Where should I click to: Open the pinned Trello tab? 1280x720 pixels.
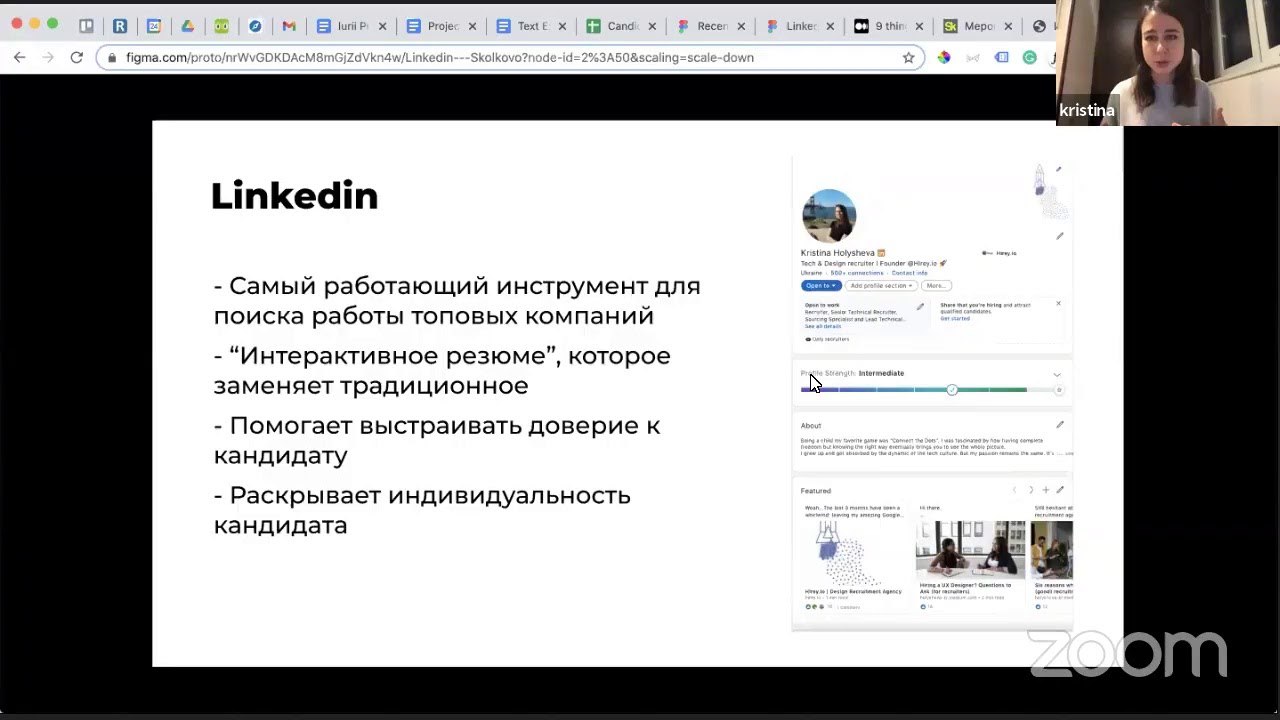pos(87,27)
